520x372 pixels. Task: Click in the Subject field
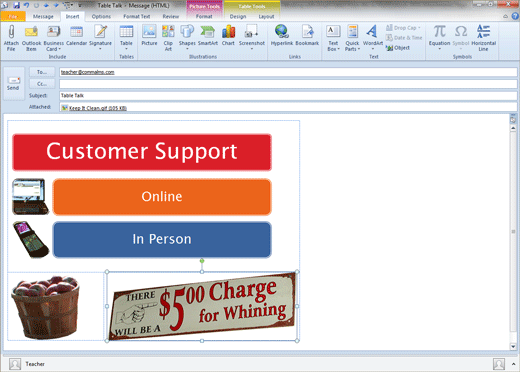click(288, 96)
